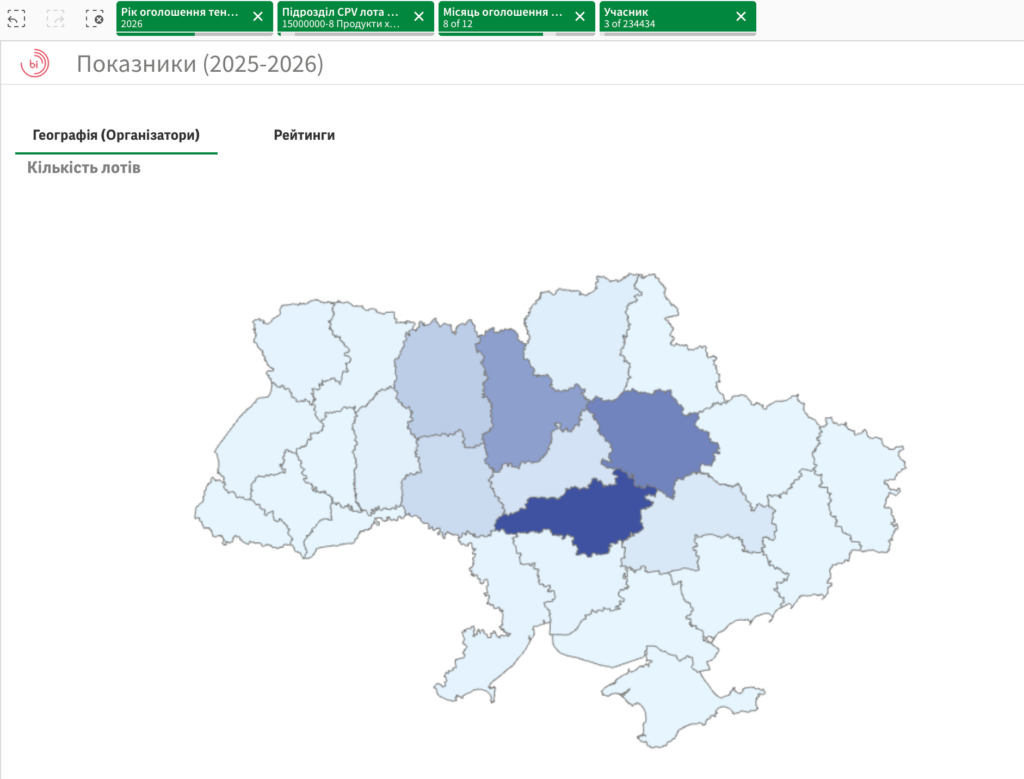Switch to the Рейтинги tab
Viewport: 1024px width, 779px height.
304,135
